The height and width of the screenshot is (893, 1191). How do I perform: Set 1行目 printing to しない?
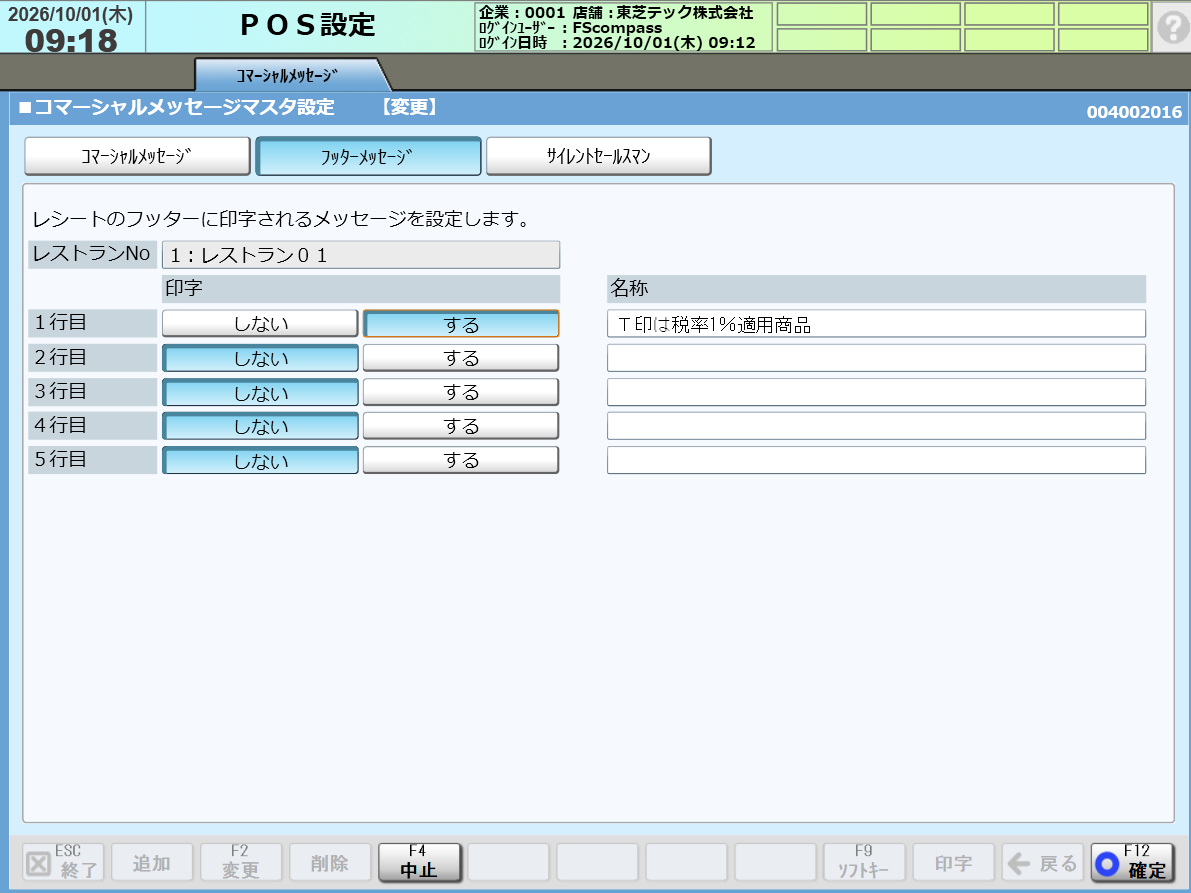260,323
